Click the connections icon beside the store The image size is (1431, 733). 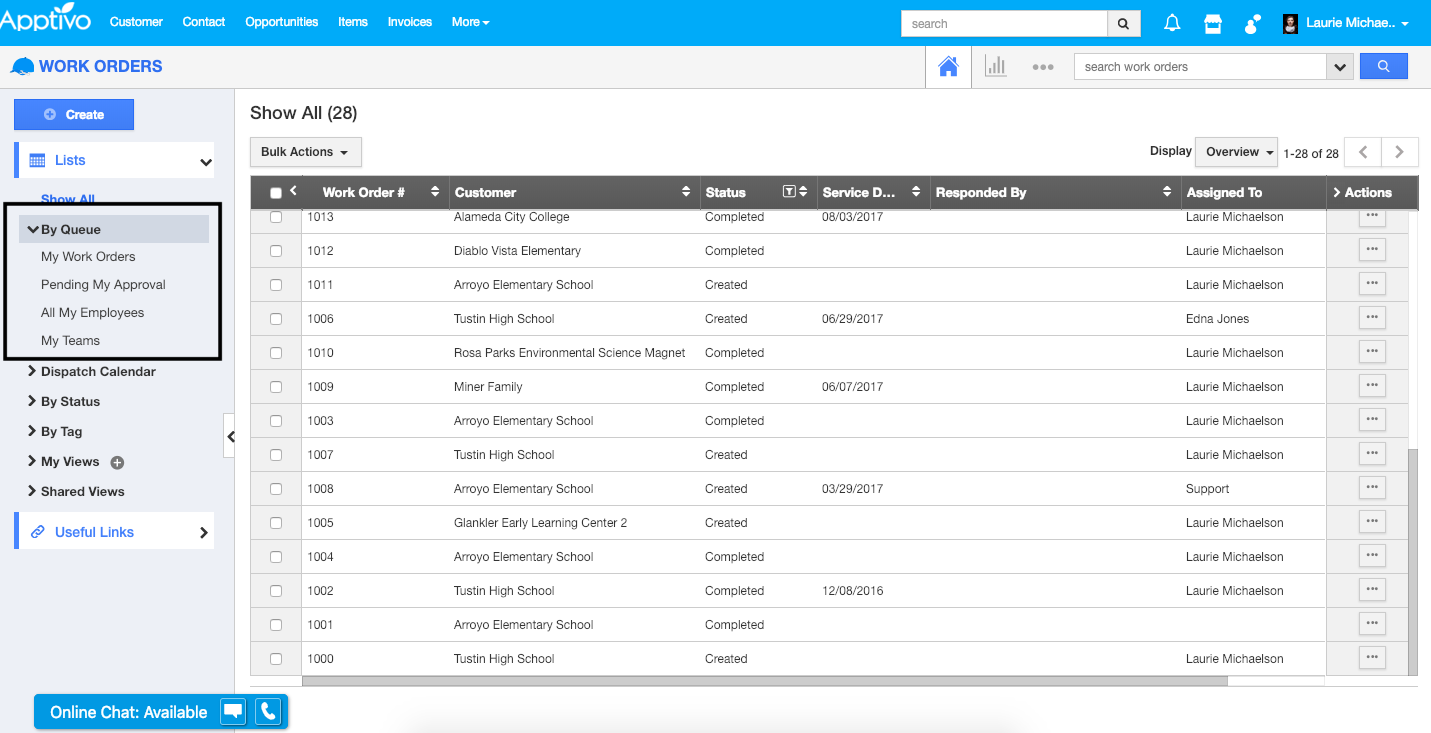pos(1251,23)
